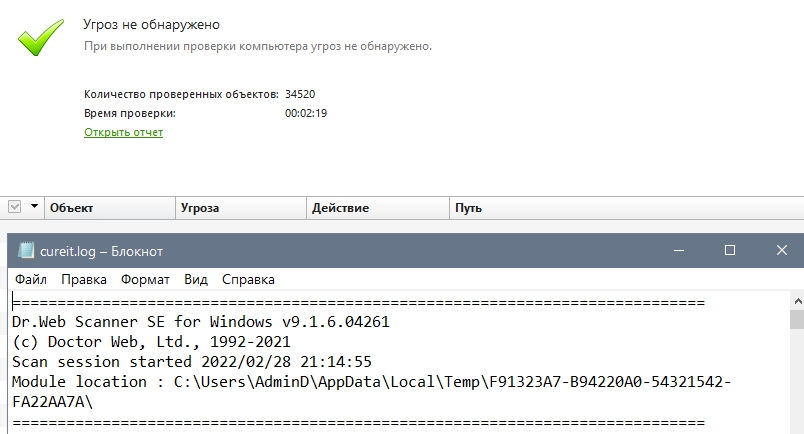804x434 pixels.
Task: Open the 'Правка' menu in Notepad
Action: pos(84,280)
